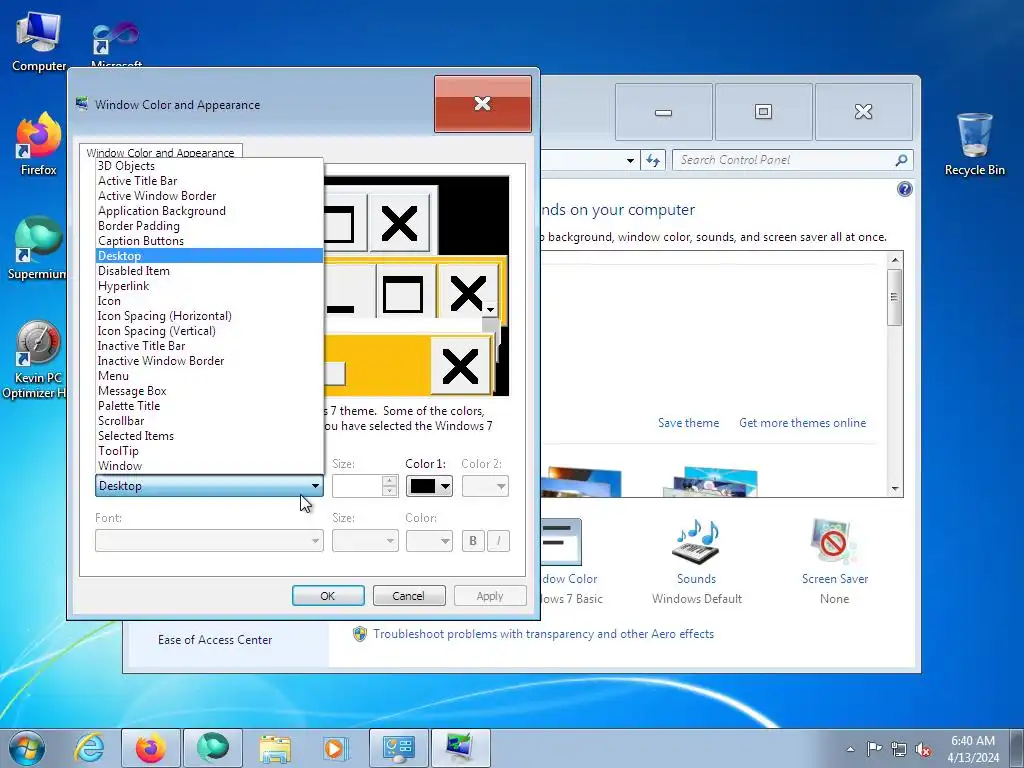Open the network tray icon
The height and width of the screenshot is (768, 1024).
click(899, 749)
